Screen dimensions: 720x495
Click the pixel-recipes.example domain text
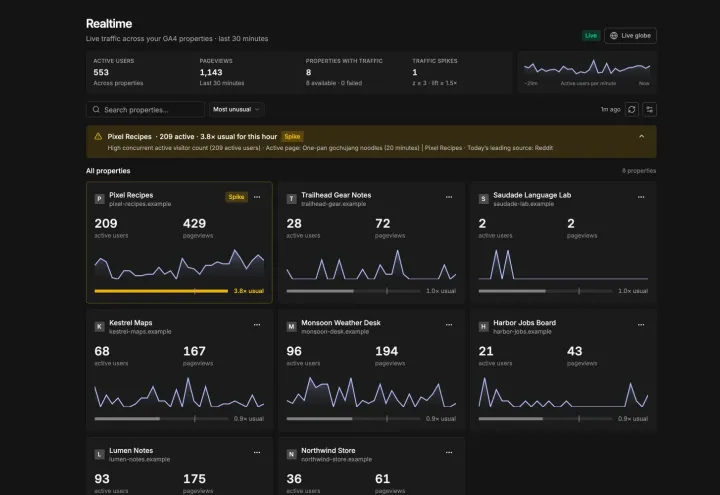click(x=140, y=204)
